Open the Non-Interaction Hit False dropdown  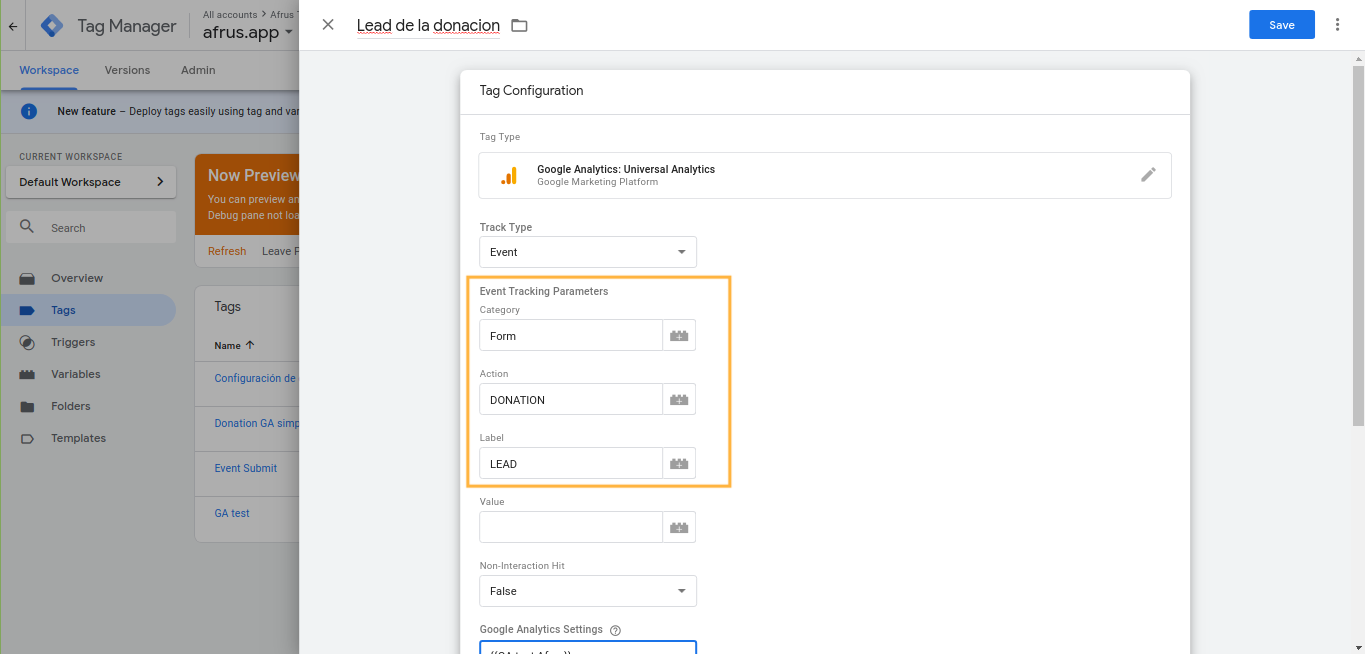[x=588, y=591]
